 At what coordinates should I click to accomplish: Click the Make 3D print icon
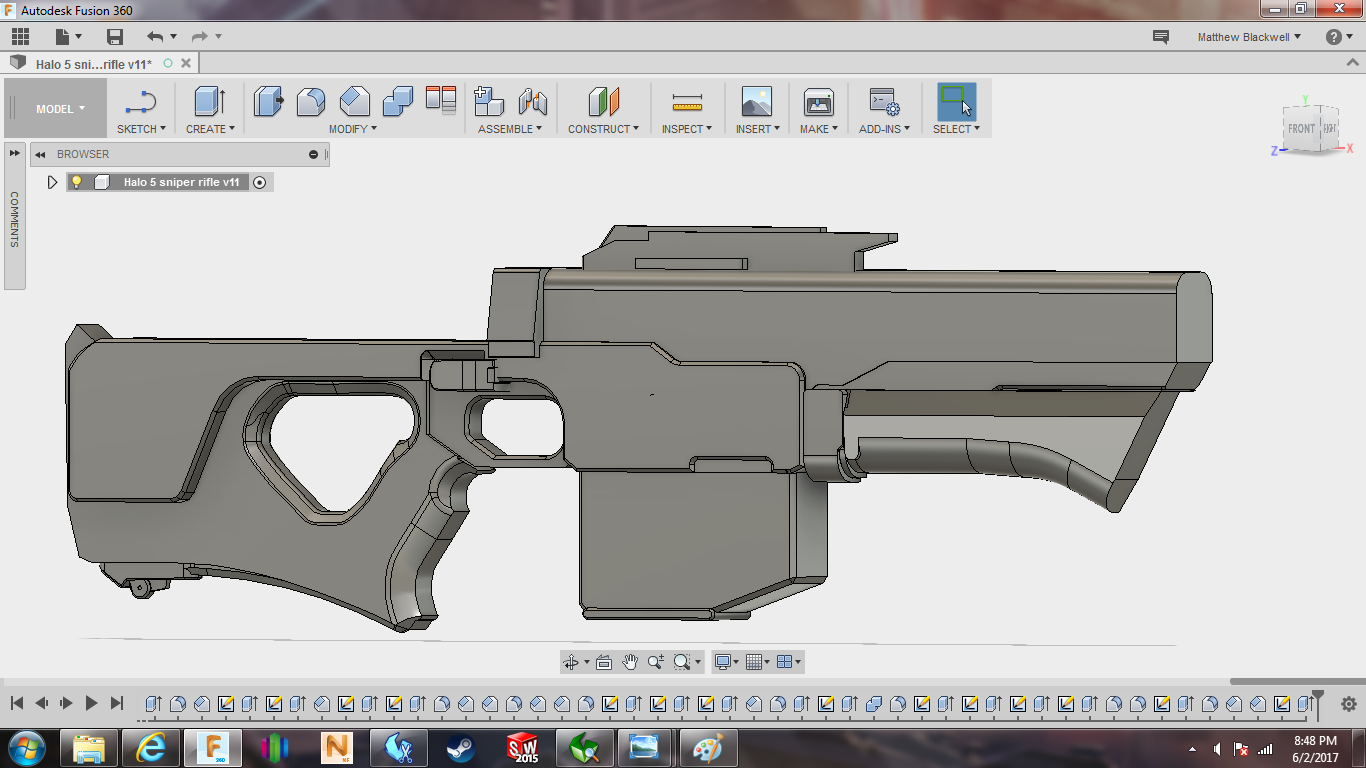tap(819, 102)
